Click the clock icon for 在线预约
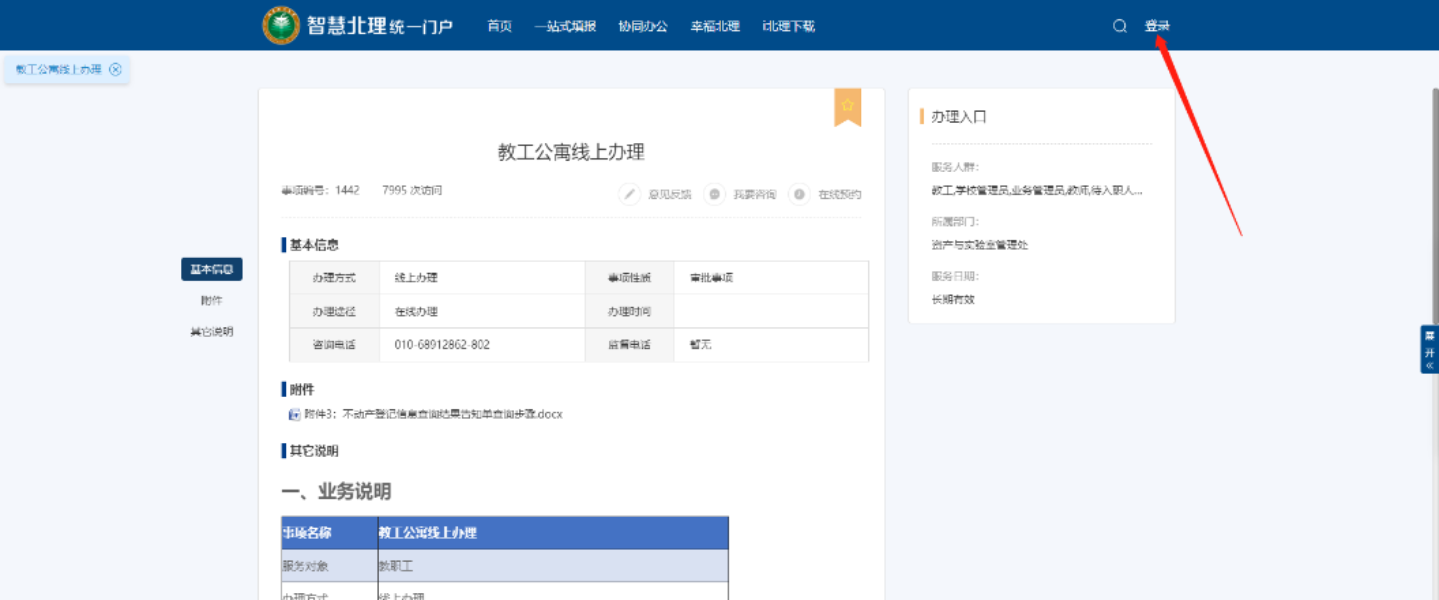The height and width of the screenshot is (600, 1439). (799, 194)
